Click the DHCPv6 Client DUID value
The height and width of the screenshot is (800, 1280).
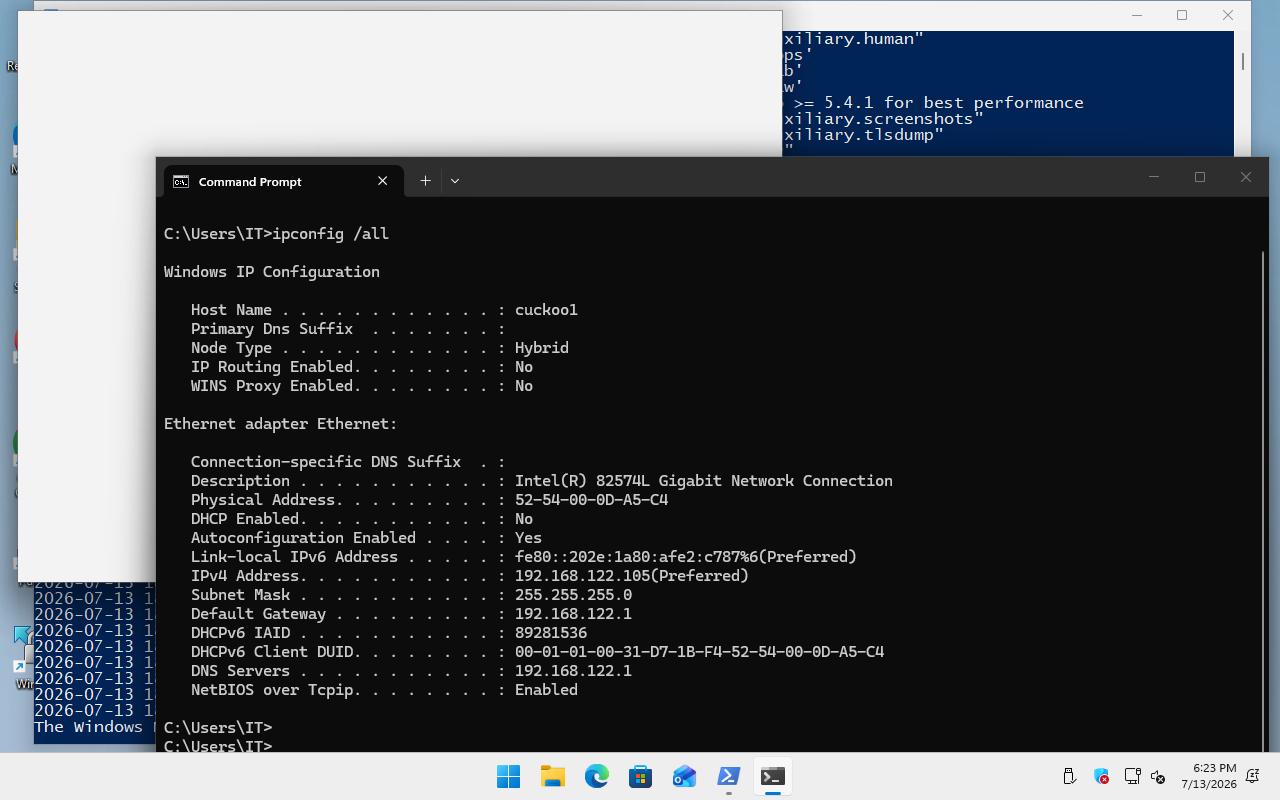click(x=699, y=652)
